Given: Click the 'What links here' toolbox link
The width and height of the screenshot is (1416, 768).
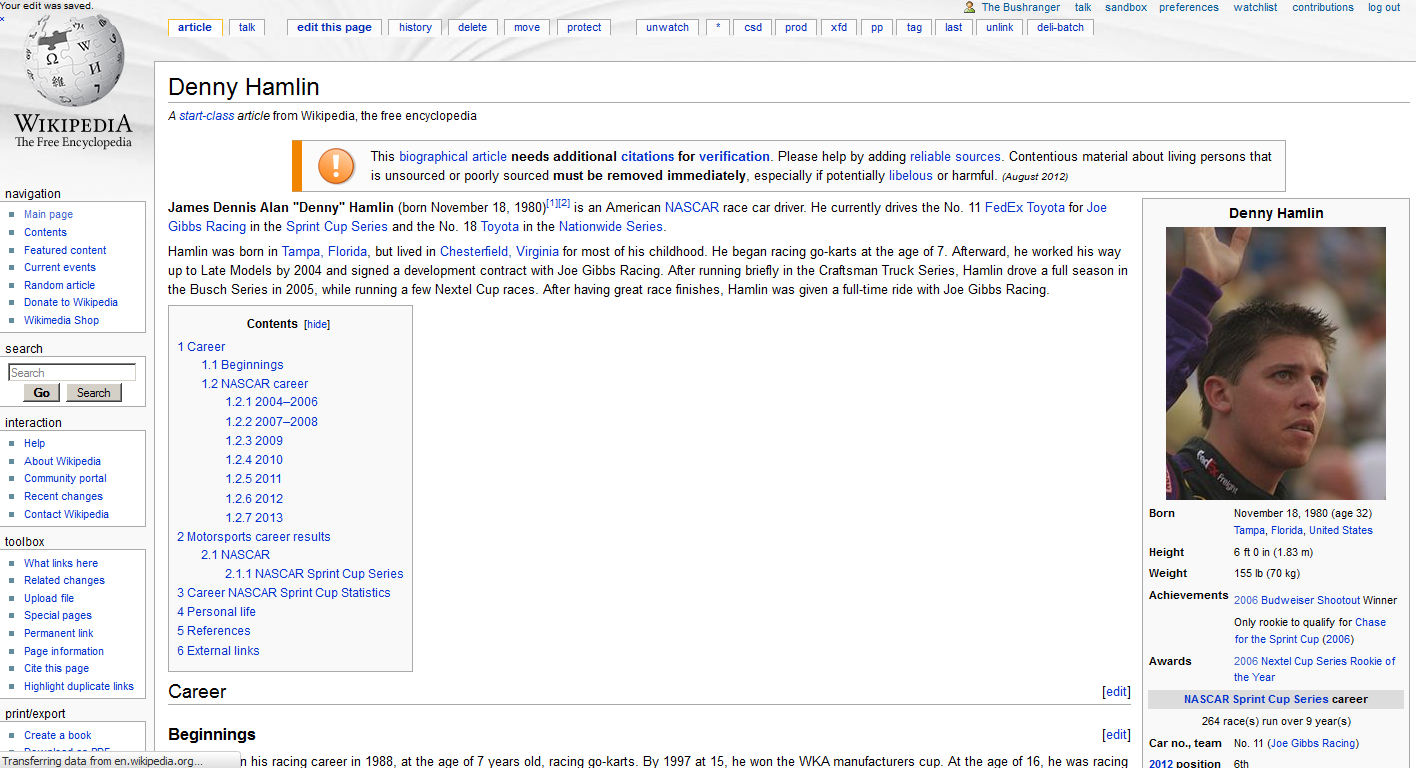Looking at the screenshot, I should (x=61, y=563).
